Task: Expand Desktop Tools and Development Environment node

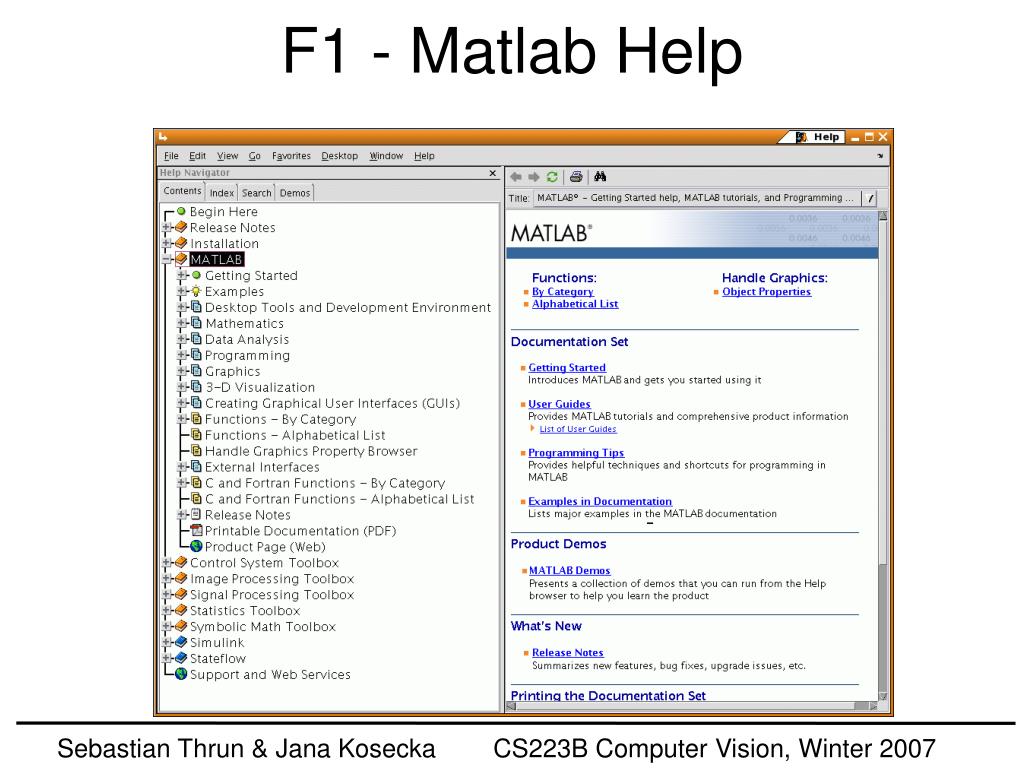Action: pyautogui.click(x=182, y=307)
